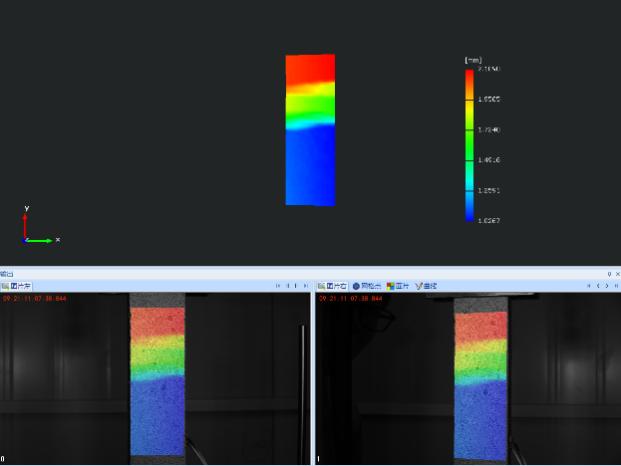Click the 3D colored displacement map specimen
621x466 pixels.
(310, 130)
